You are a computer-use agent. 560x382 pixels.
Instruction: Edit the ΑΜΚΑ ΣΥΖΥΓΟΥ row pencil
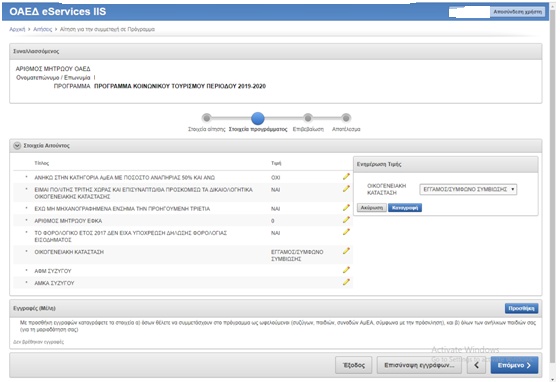[x=346, y=282]
